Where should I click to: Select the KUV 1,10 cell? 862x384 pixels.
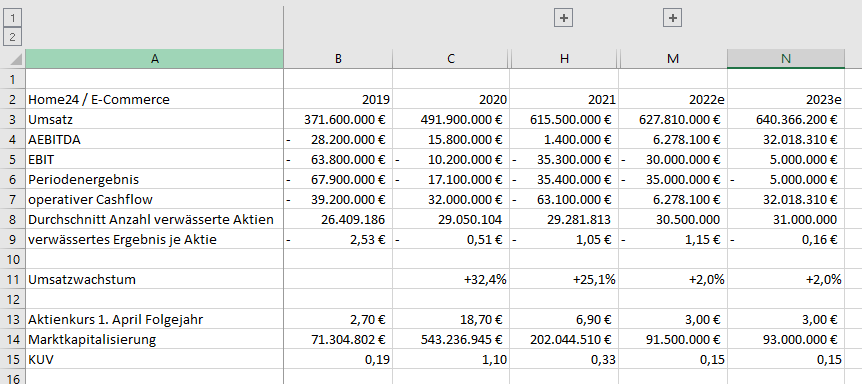point(451,359)
